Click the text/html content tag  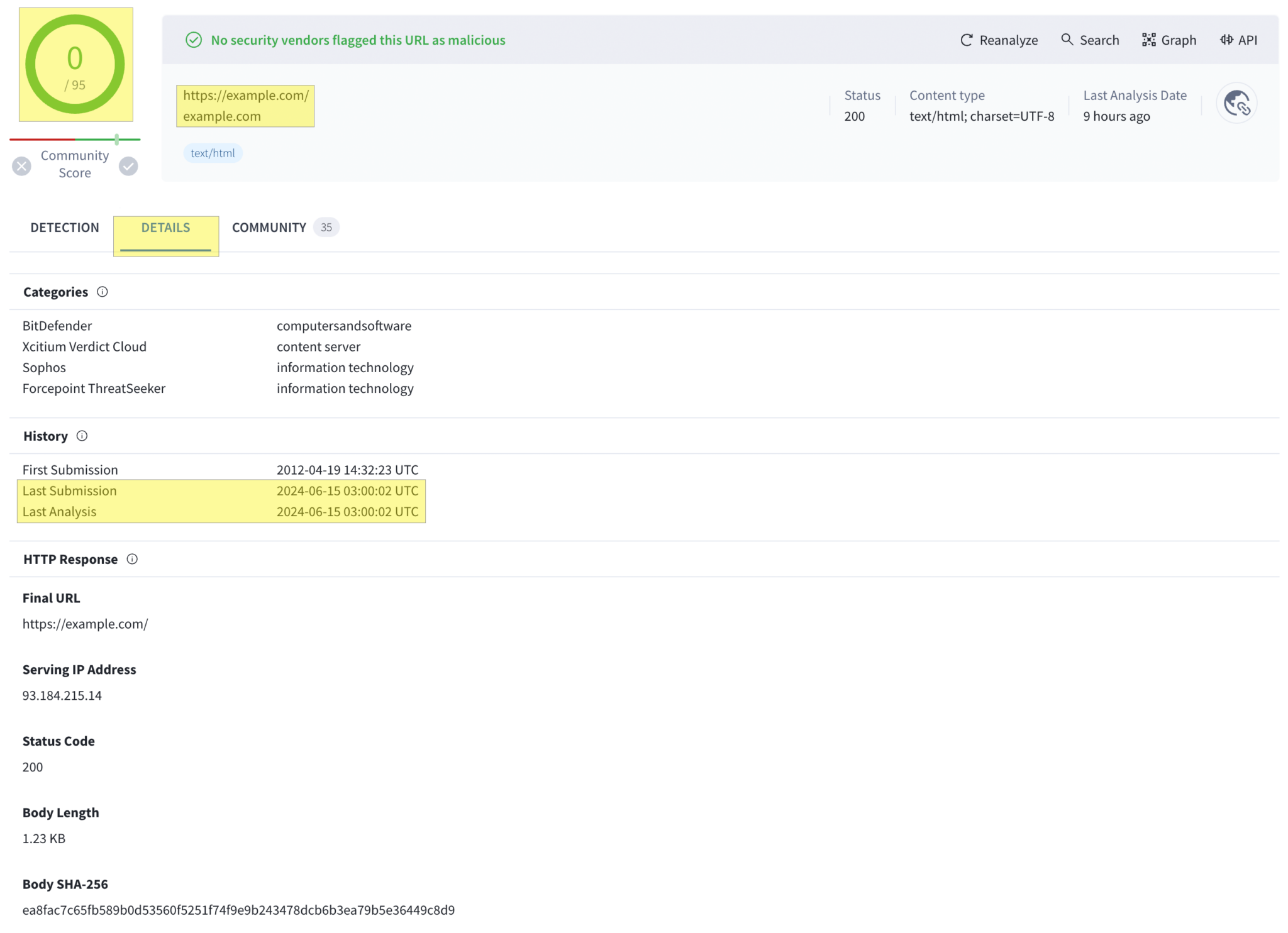pyautogui.click(x=213, y=153)
